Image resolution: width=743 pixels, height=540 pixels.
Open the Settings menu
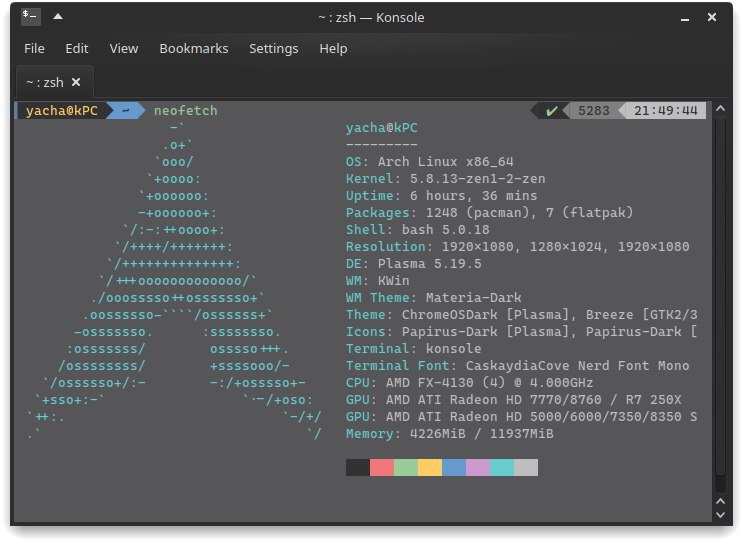[x=274, y=49]
